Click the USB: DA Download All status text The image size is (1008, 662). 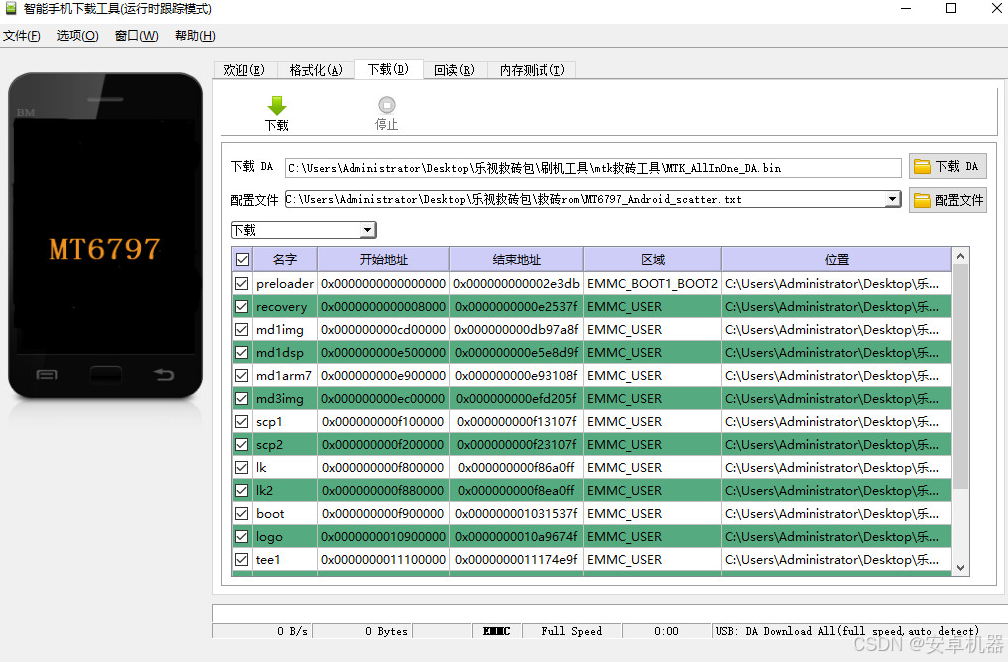click(x=847, y=631)
